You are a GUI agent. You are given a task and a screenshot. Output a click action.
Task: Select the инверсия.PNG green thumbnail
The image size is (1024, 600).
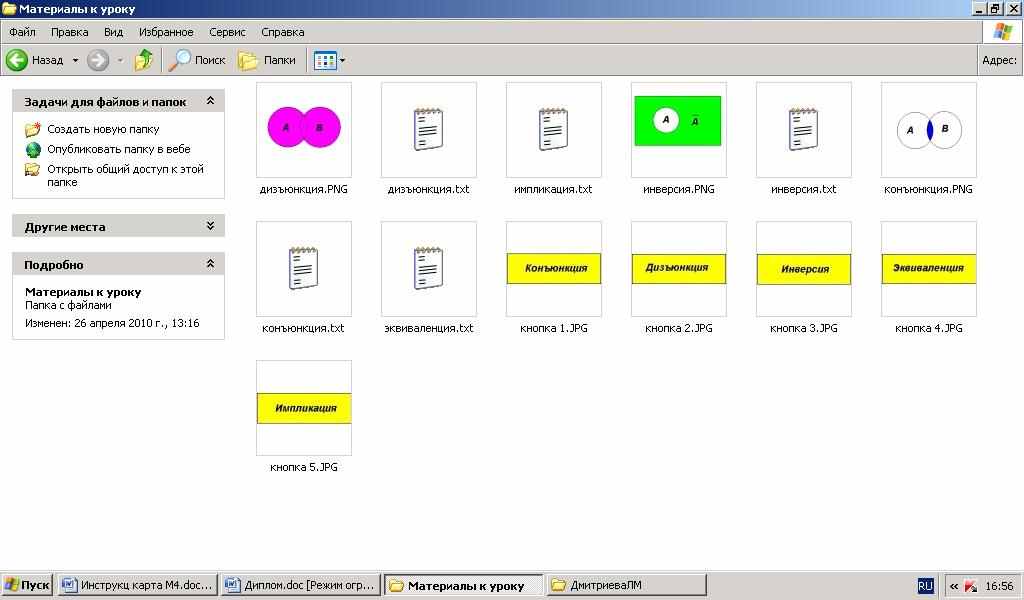pyautogui.click(x=679, y=121)
